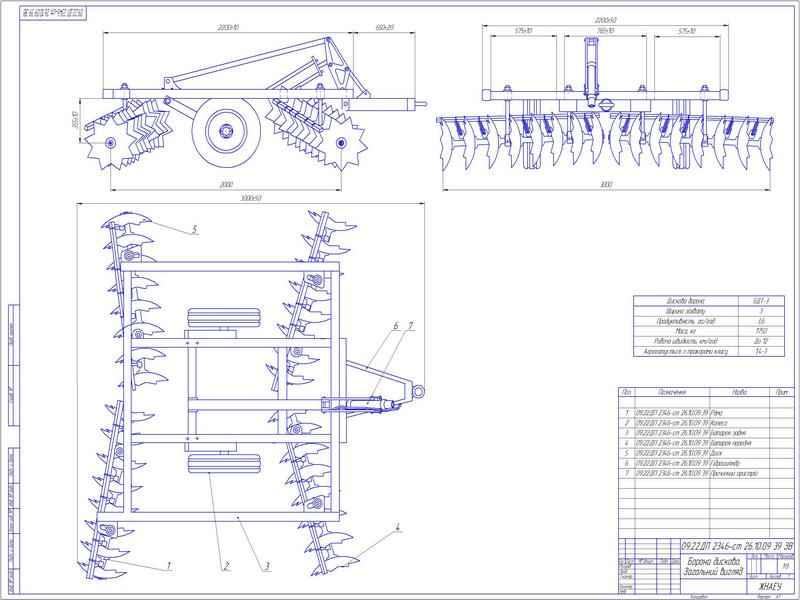Click the "Продуктивність, га/год" row label
Screen dimensions: 800x600
coord(685,321)
